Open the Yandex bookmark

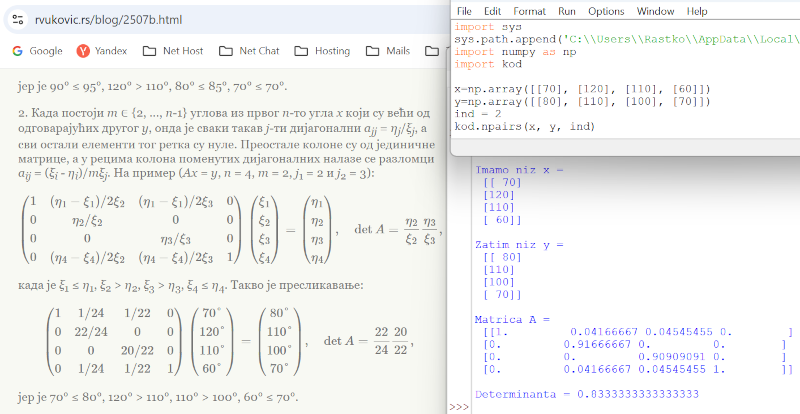click(x=102, y=51)
